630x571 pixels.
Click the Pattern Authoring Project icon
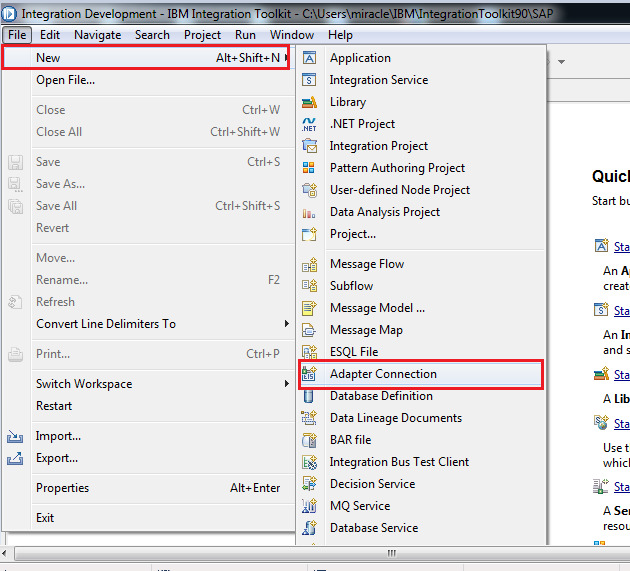309,168
